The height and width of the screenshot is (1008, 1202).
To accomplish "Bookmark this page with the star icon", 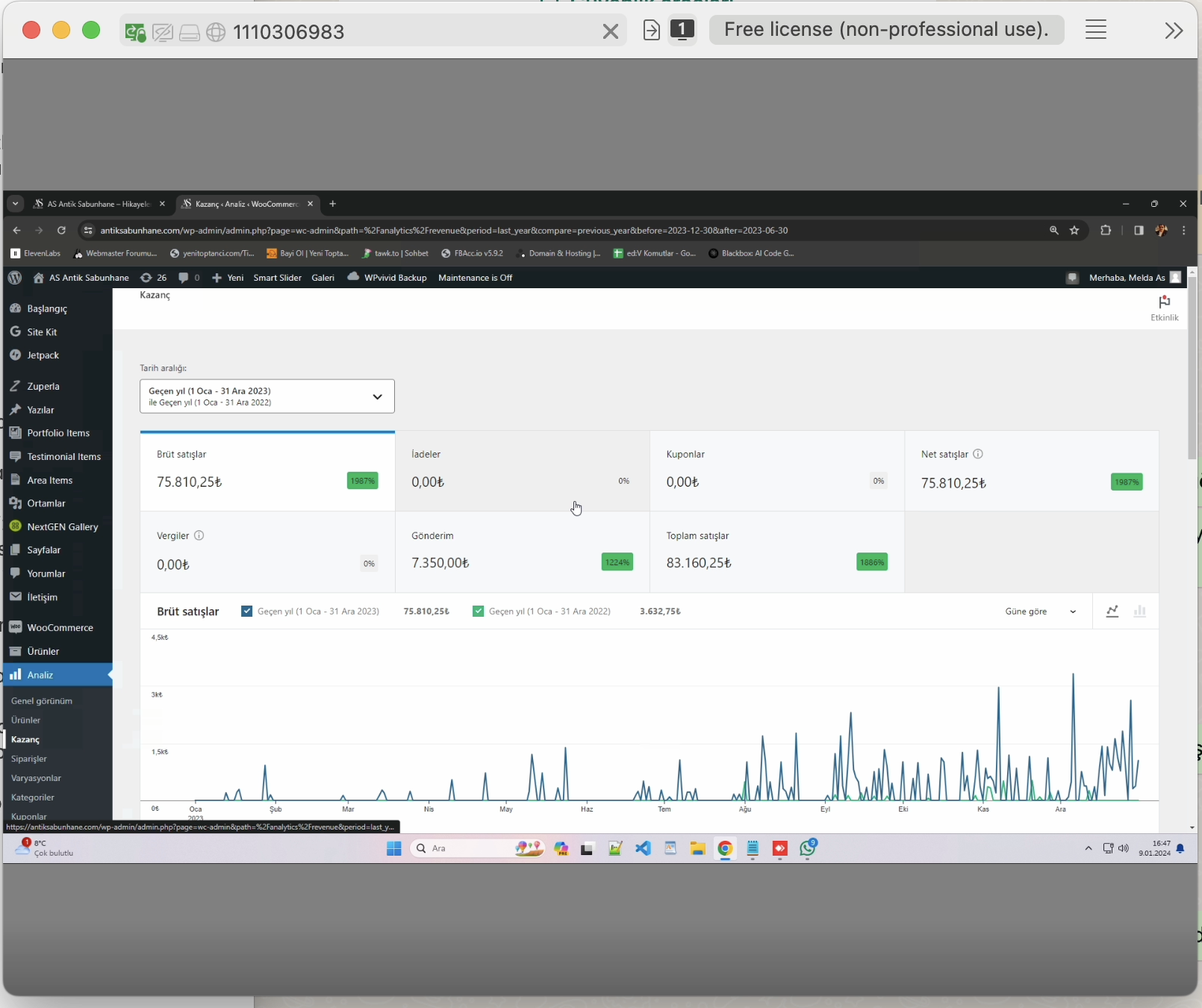I will (1074, 231).
